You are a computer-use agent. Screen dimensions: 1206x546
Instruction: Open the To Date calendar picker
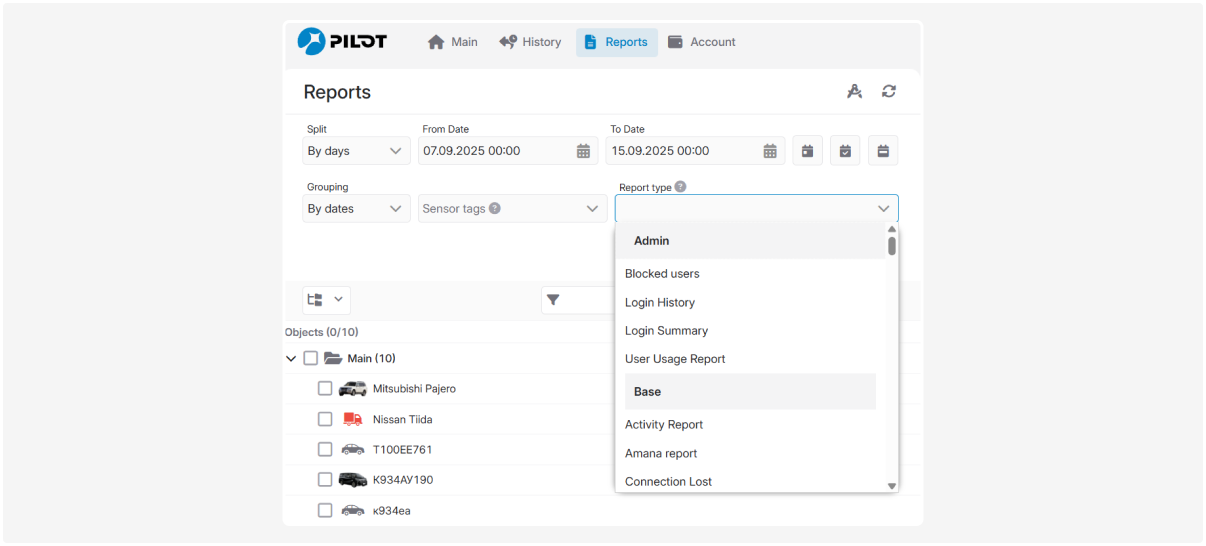coord(770,151)
